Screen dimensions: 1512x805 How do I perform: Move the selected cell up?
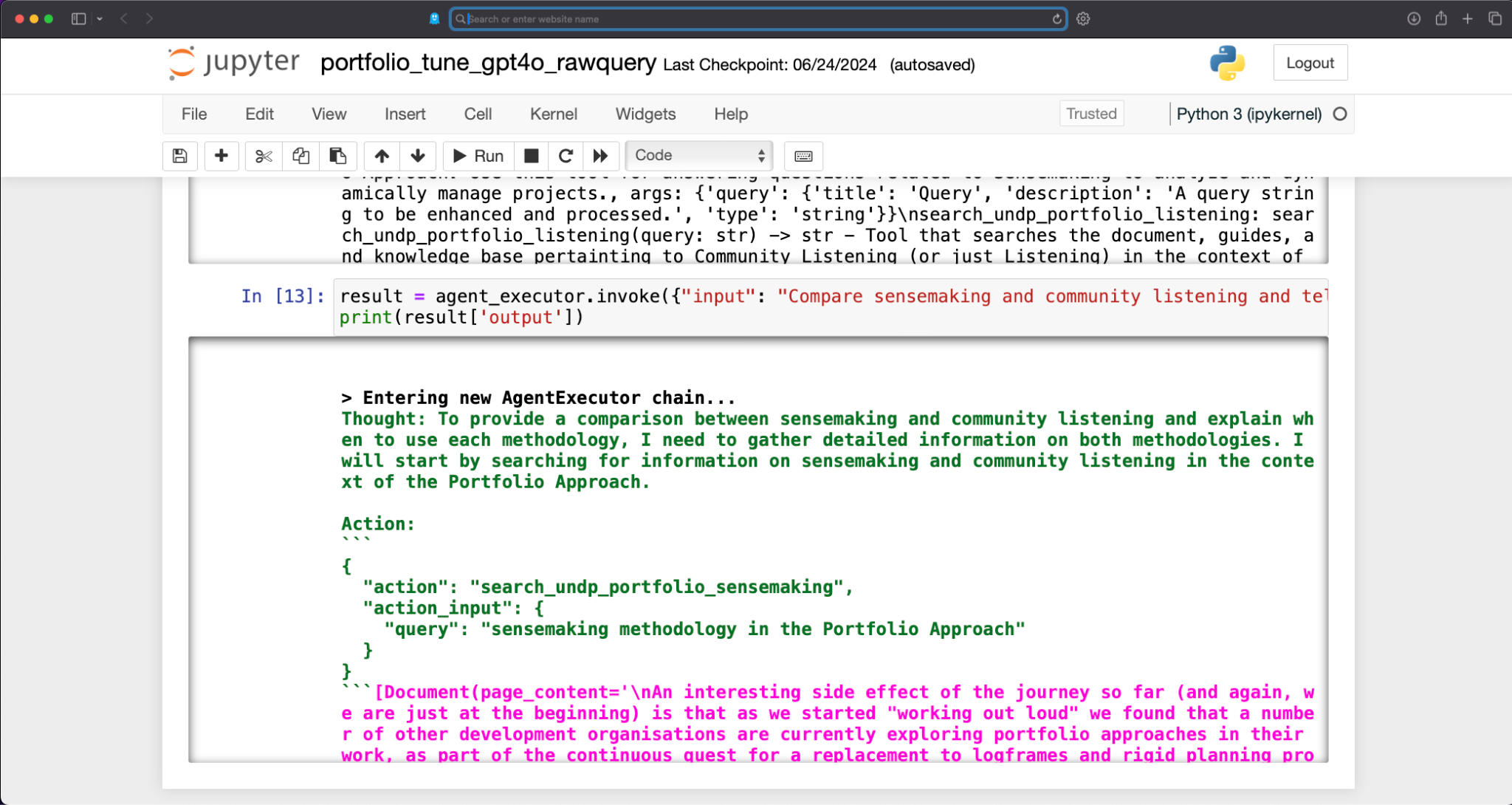[382, 156]
